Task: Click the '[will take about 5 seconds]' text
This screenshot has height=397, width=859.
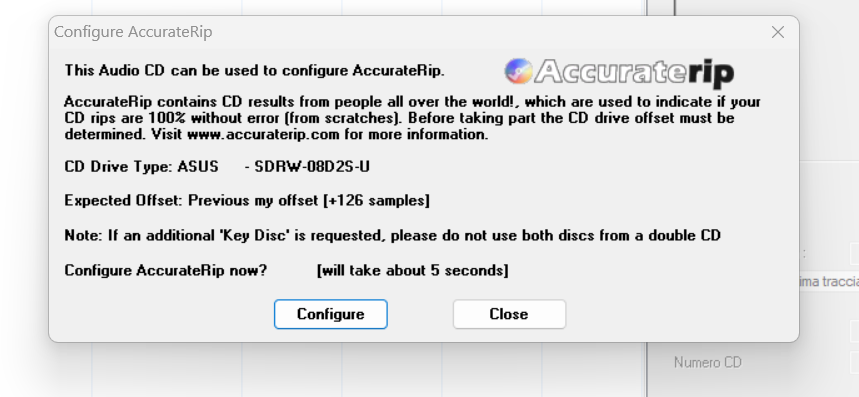Action: 413,271
